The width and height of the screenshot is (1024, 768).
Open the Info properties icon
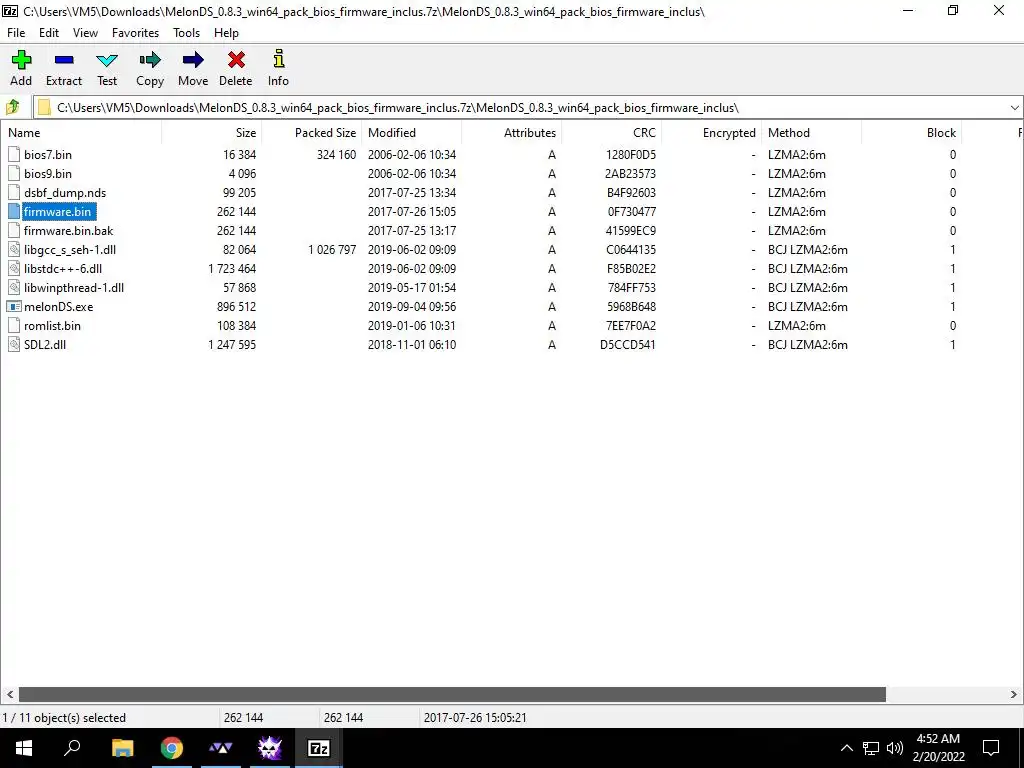278,59
